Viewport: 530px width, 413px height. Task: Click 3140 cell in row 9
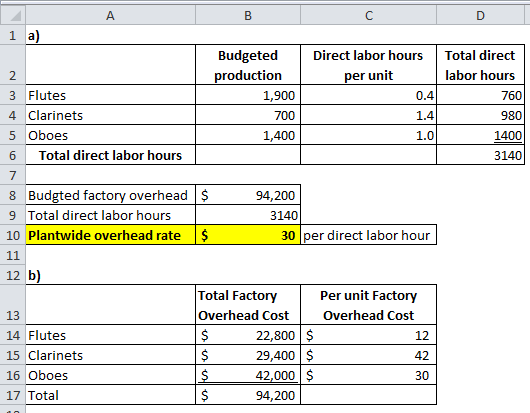[248, 215]
